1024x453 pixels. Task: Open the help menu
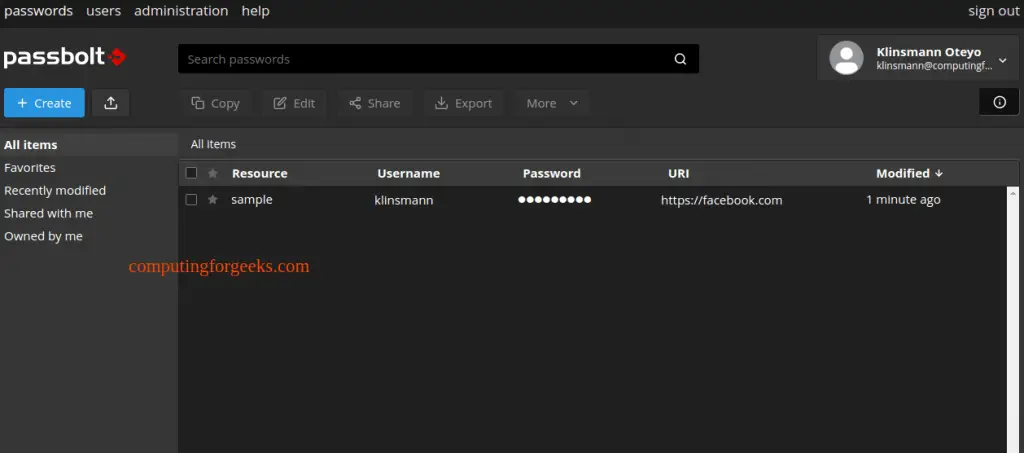pos(255,11)
